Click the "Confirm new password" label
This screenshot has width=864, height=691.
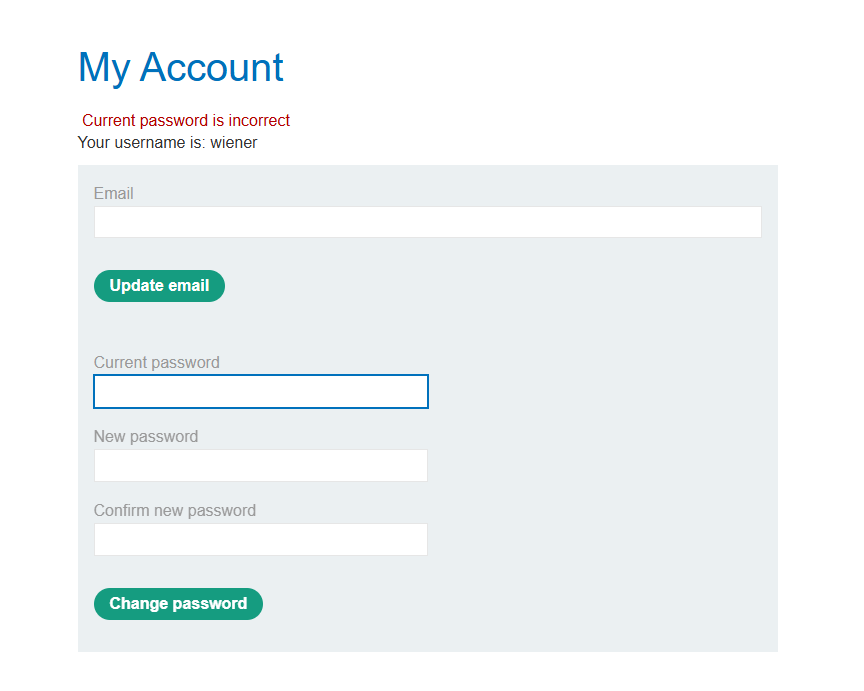pos(175,511)
